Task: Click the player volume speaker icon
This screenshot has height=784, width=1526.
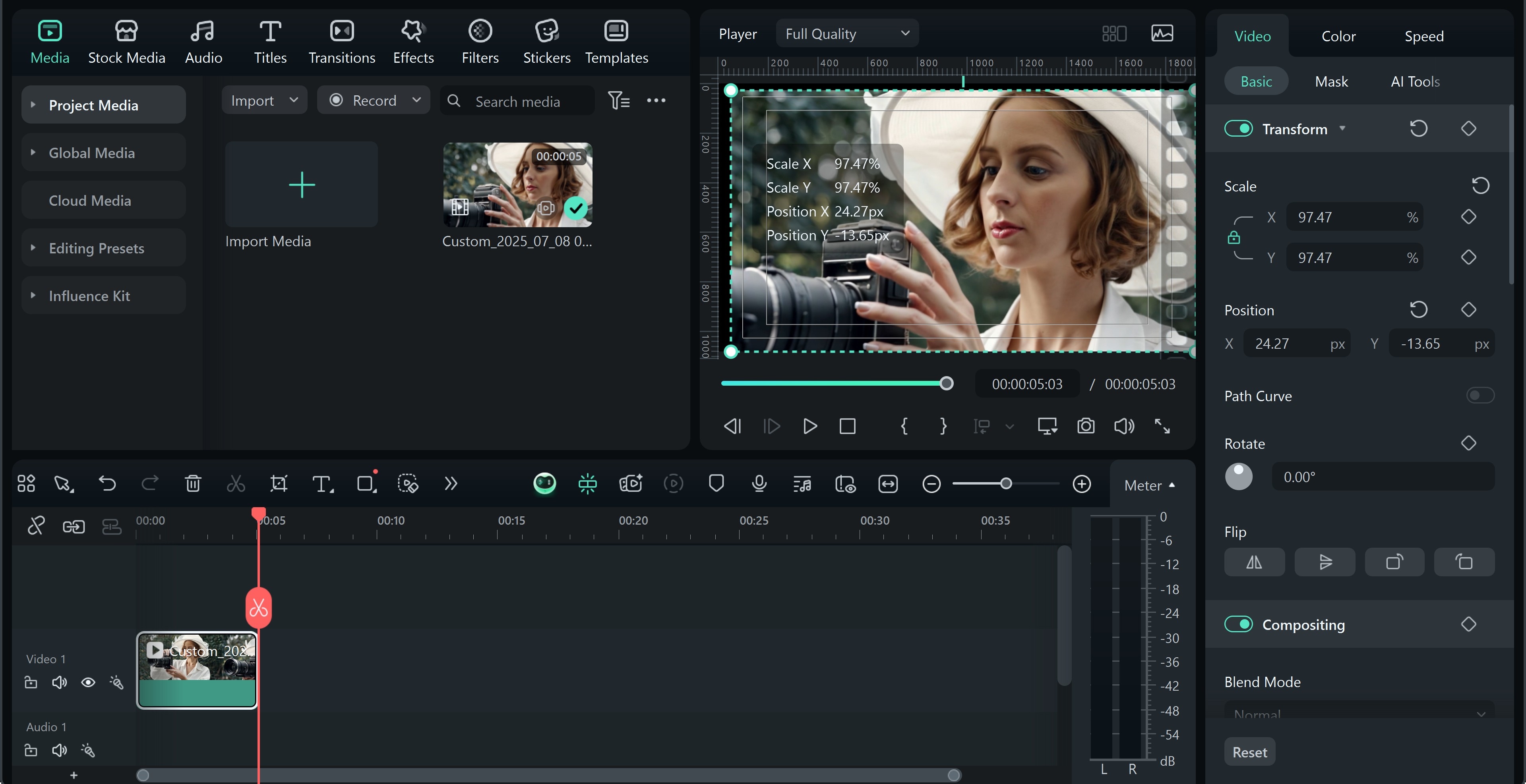Action: pyautogui.click(x=1124, y=426)
